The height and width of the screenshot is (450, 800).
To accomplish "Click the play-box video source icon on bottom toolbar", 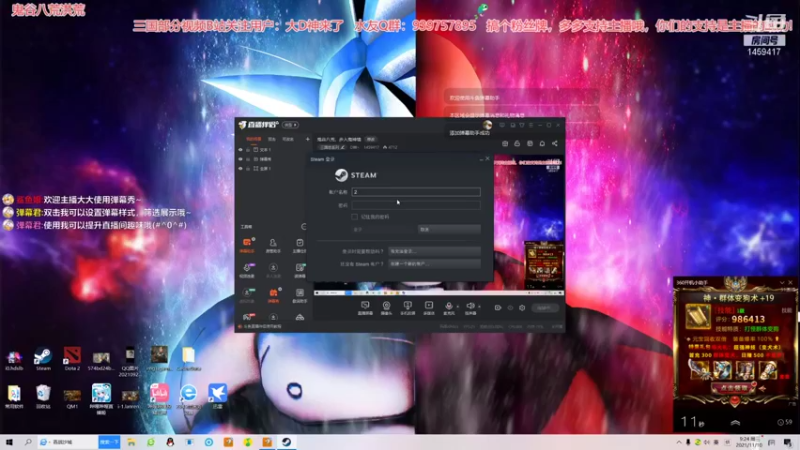I will [x=429, y=307].
